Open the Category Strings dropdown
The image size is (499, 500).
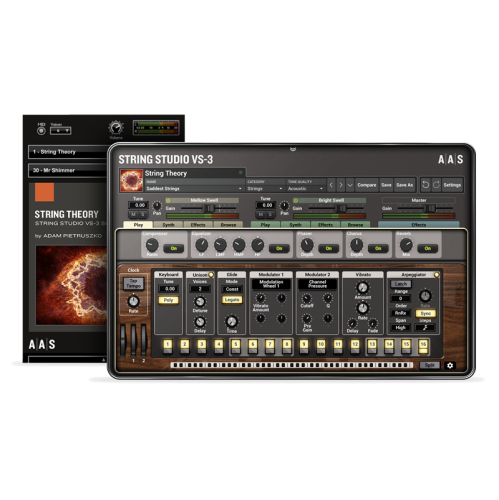click(265, 189)
